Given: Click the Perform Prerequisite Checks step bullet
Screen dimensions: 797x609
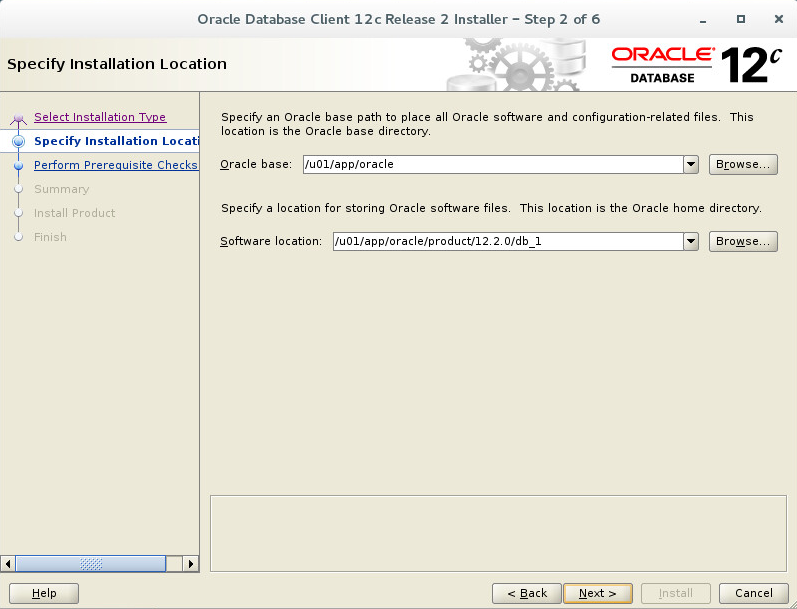Looking at the screenshot, I should 19,166.
